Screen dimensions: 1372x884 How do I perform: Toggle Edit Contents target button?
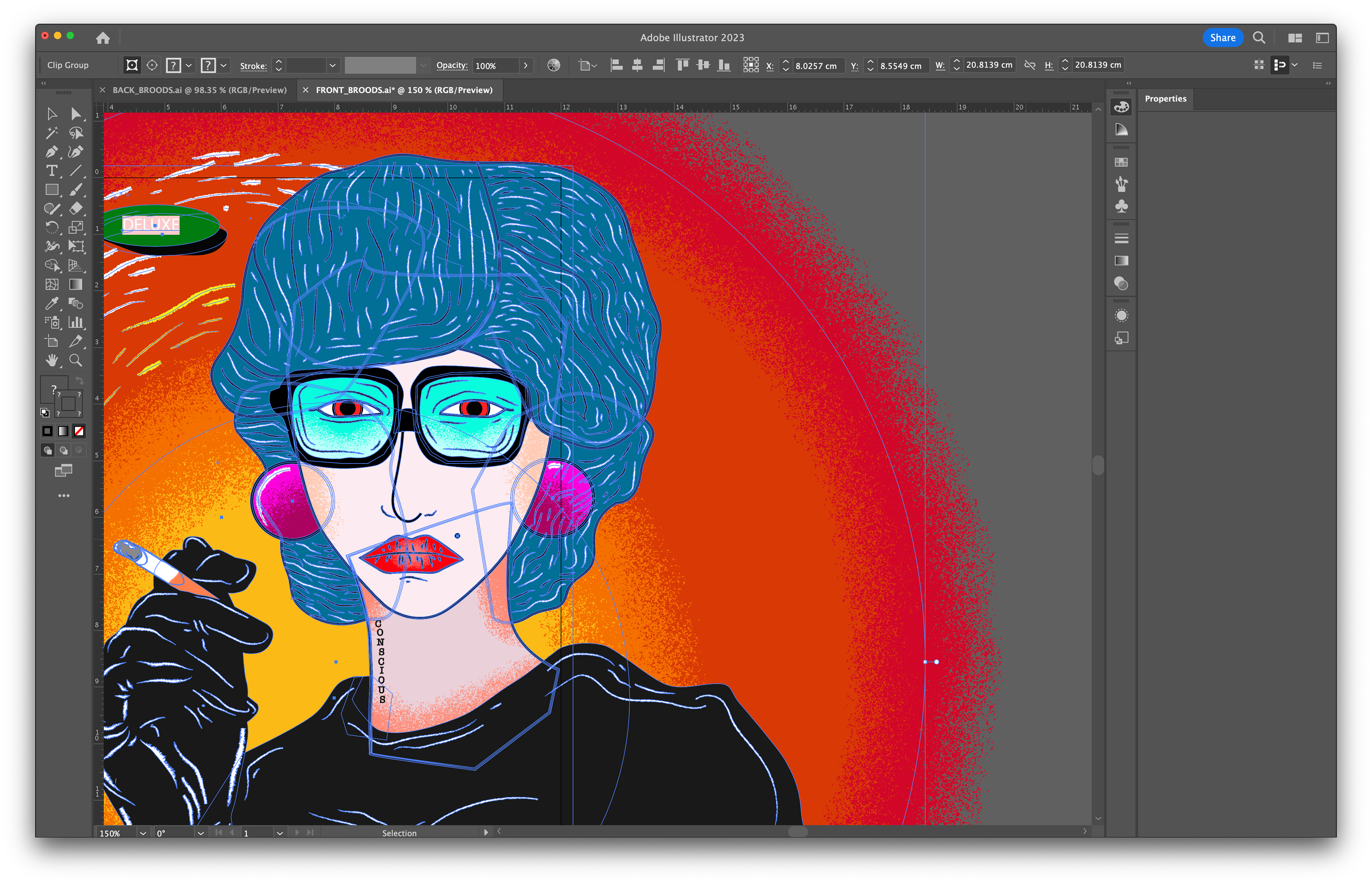(x=152, y=65)
